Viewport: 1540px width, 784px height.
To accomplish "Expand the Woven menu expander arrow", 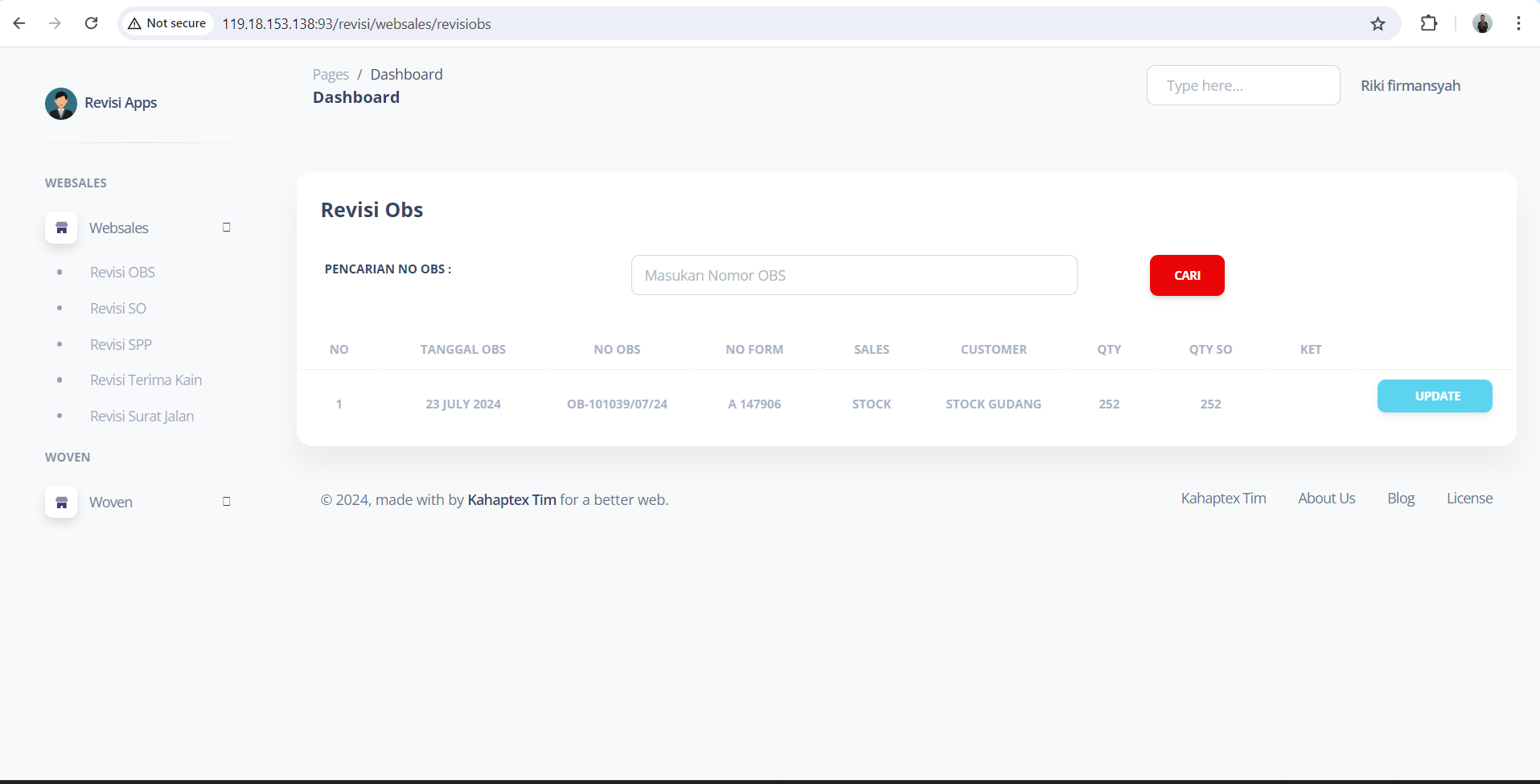I will pyautogui.click(x=227, y=502).
